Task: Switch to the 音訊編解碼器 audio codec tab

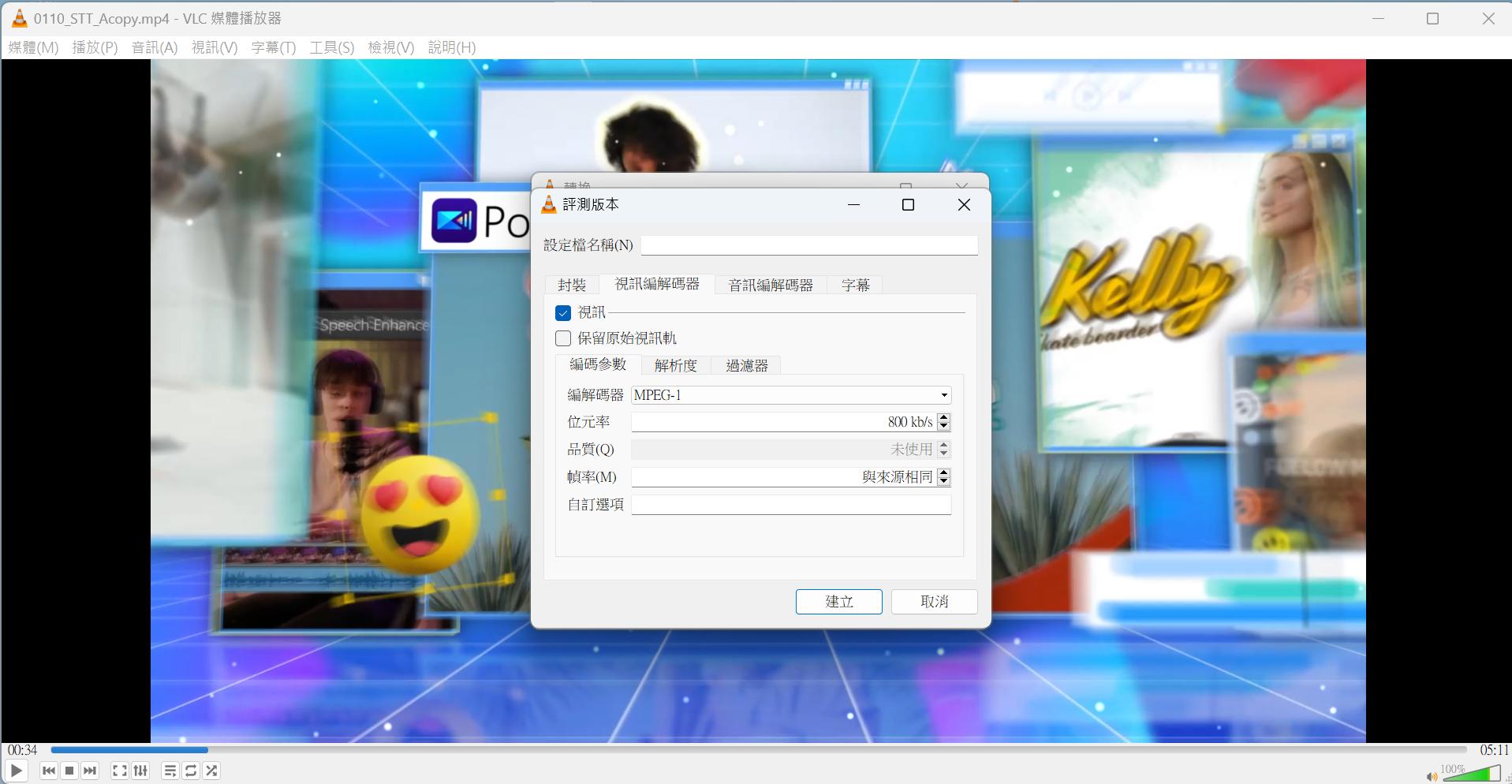Action: (769, 285)
